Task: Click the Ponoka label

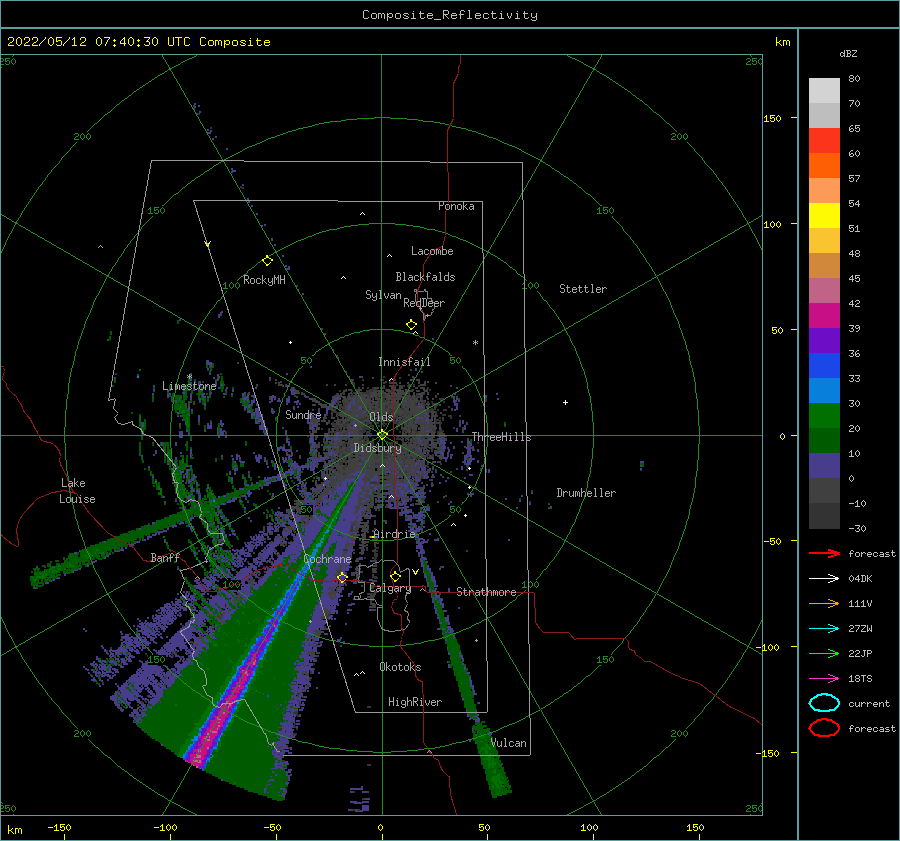Action: tap(456, 206)
